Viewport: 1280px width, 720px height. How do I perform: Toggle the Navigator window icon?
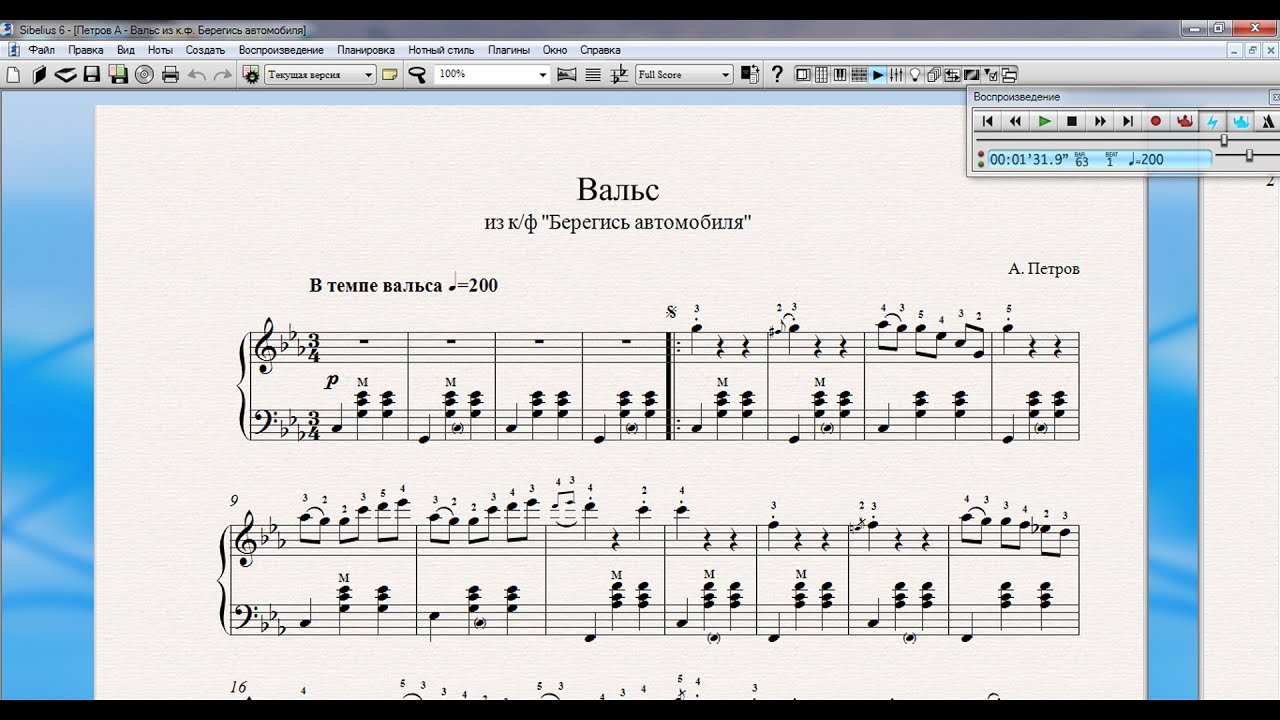[803, 74]
